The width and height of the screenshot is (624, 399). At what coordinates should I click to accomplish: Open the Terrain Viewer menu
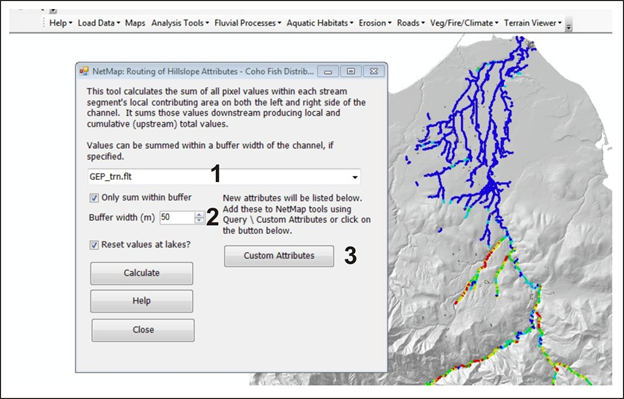532,23
